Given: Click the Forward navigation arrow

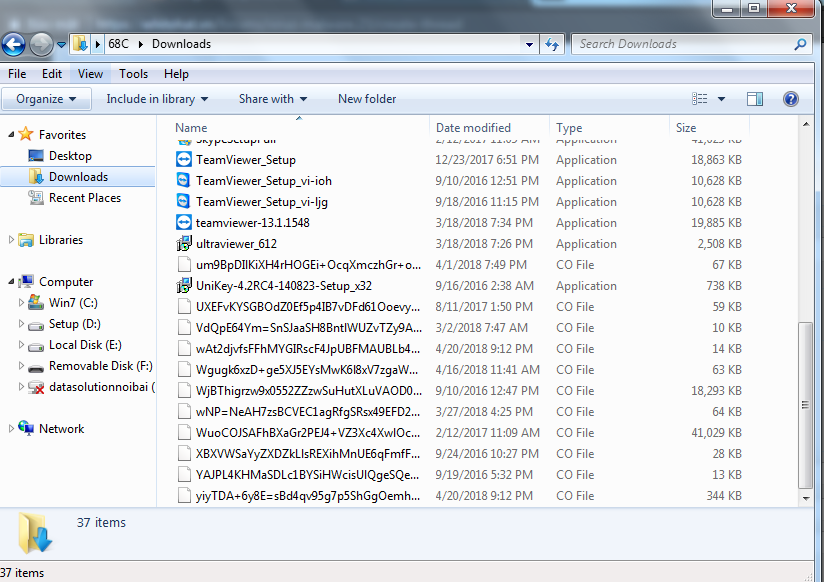Looking at the screenshot, I should 41,44.
